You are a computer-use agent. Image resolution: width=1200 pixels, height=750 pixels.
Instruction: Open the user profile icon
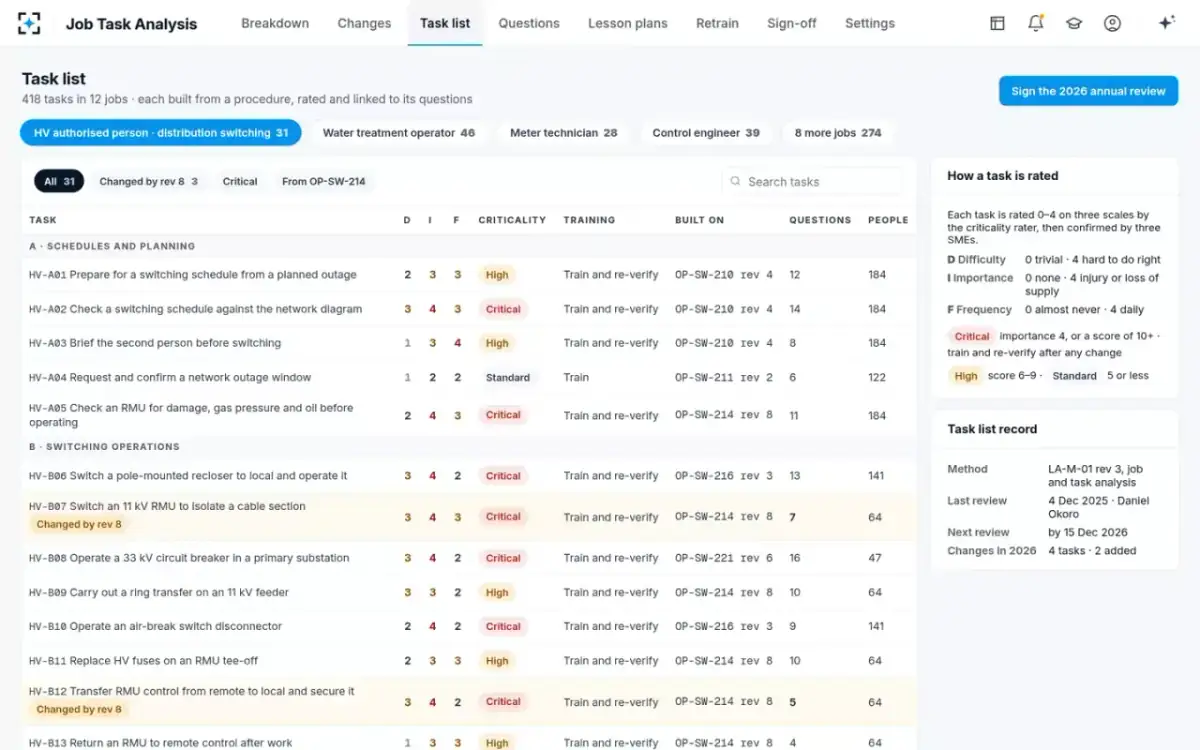(1112, 23)
